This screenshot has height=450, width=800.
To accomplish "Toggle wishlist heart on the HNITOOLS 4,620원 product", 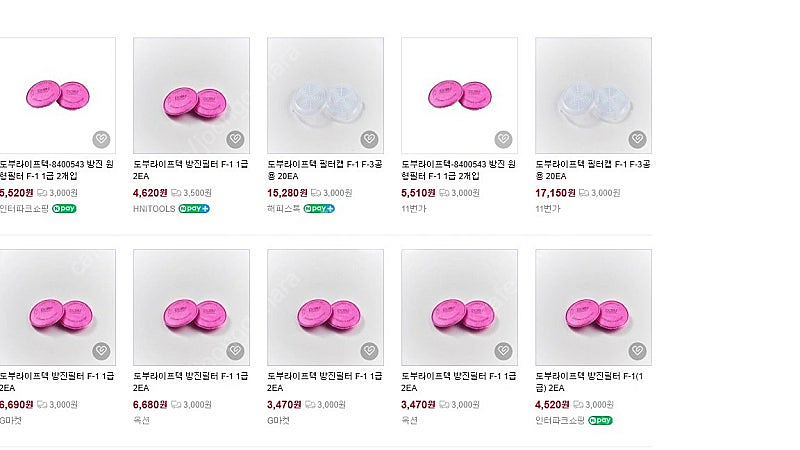I will [x=235, y=139].
